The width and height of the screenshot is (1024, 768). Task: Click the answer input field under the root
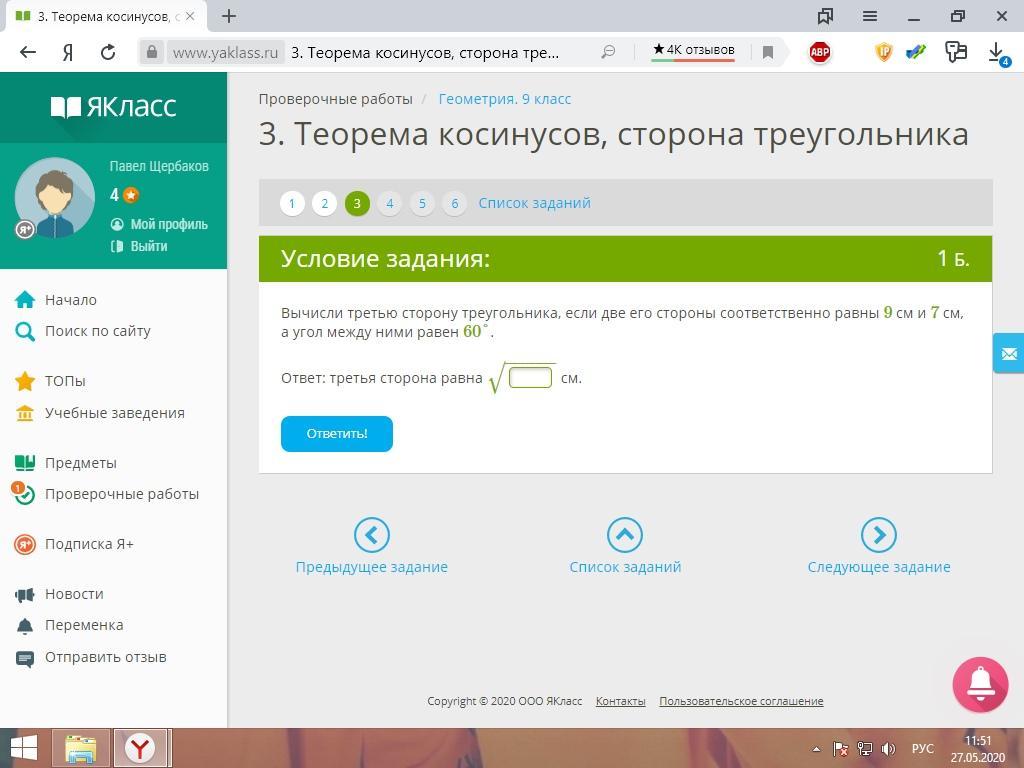pyautogui.click(x=530, y=377)
